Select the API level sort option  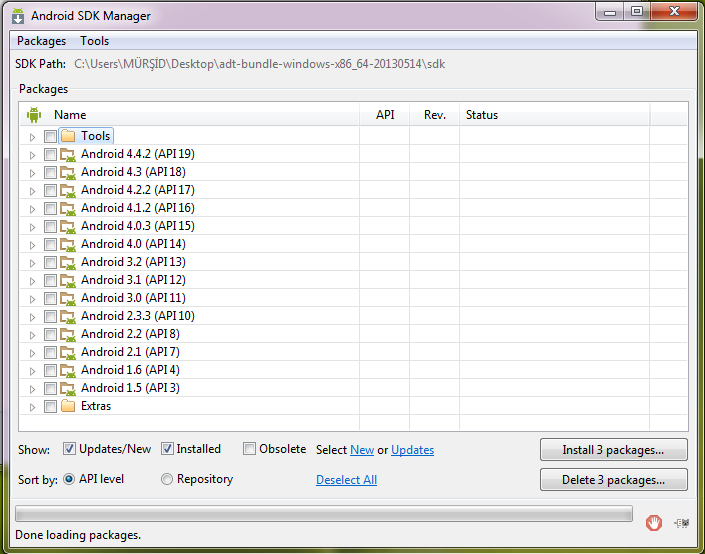tap(69, 479)
